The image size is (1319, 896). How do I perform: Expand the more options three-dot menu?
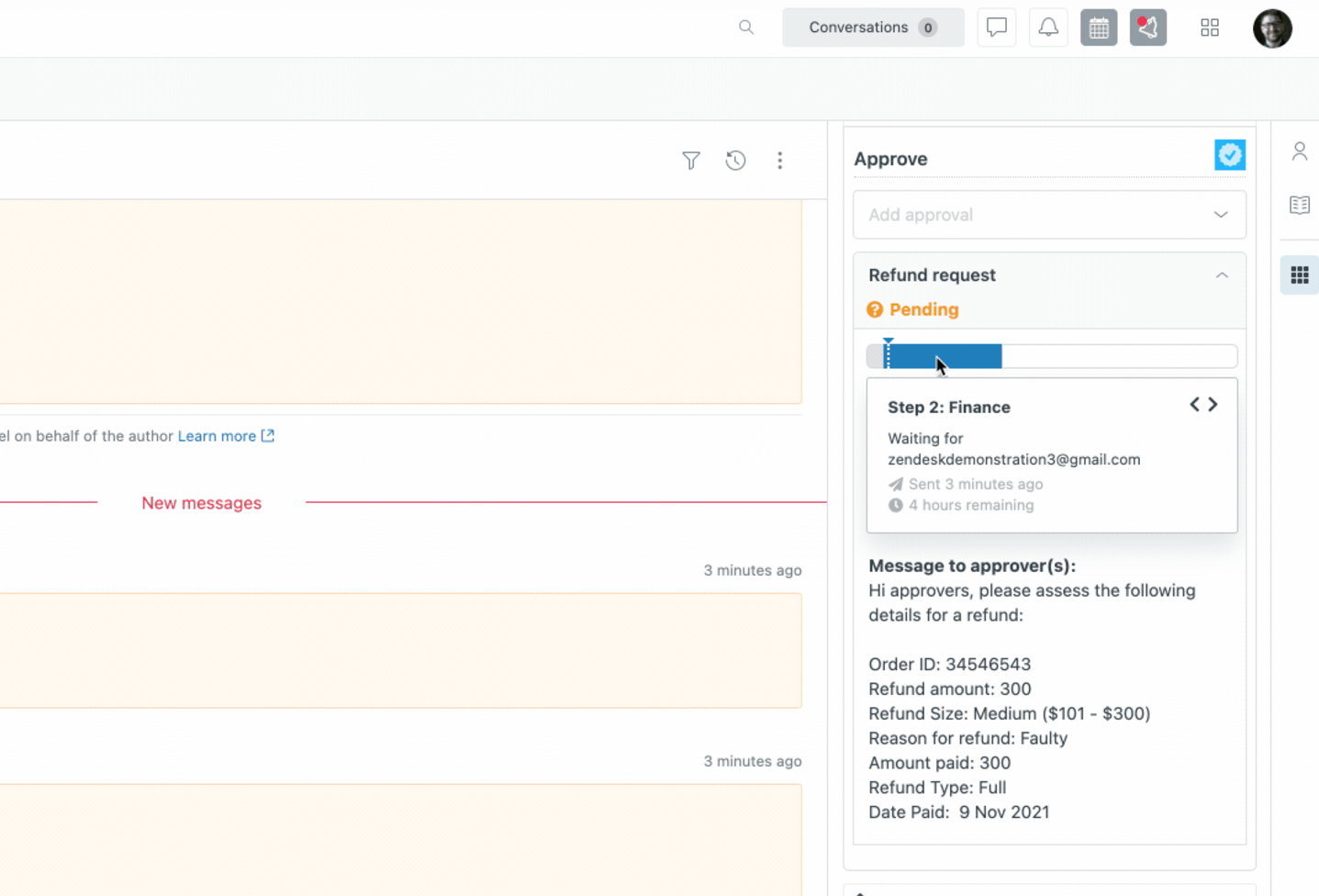[779, 160]
